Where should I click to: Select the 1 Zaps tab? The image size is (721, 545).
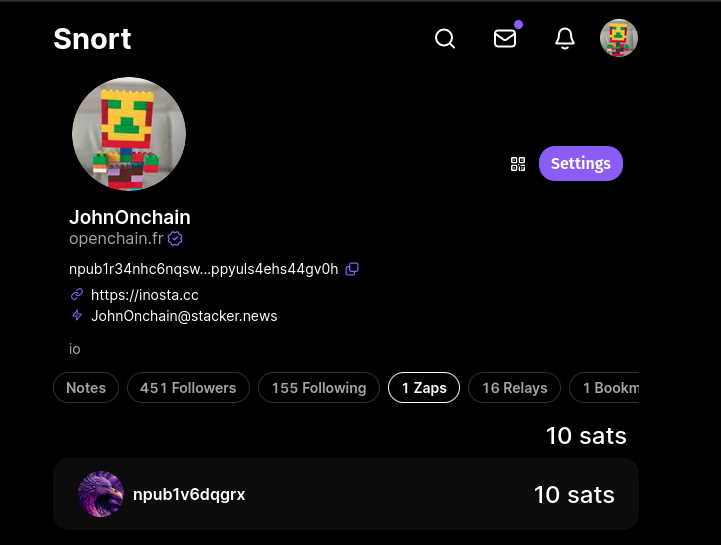pos(424,388)
